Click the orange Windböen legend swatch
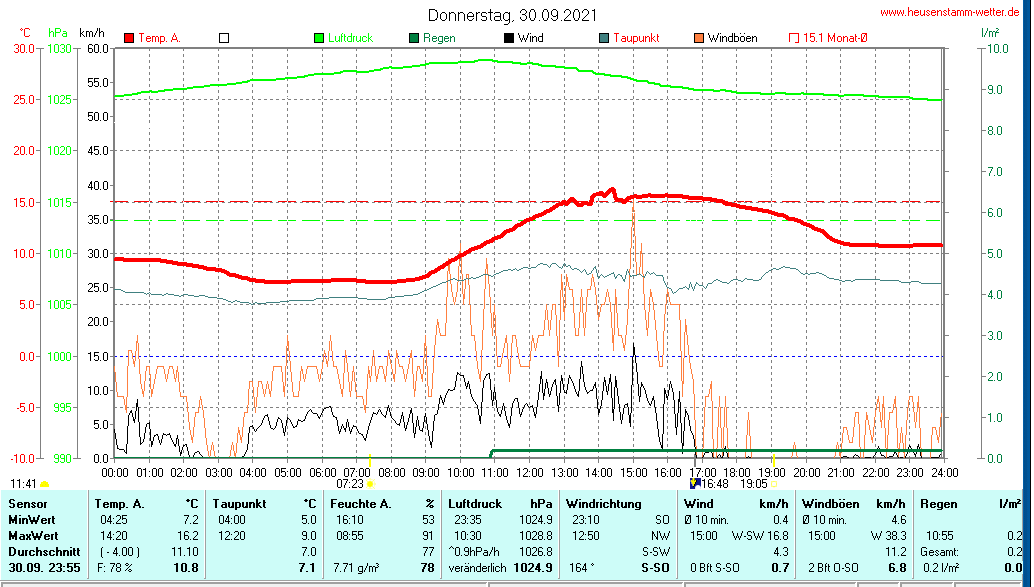Viewport: 1034px width, 587px height. pos(699,38)
